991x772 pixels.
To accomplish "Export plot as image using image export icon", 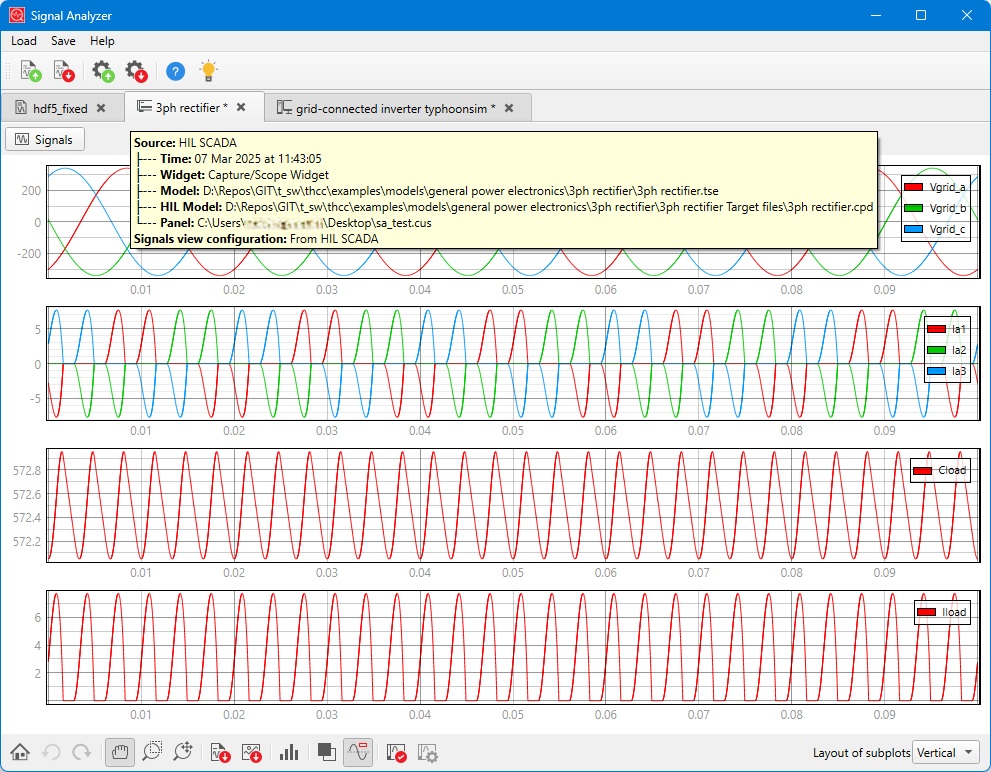I will [254, 752].
